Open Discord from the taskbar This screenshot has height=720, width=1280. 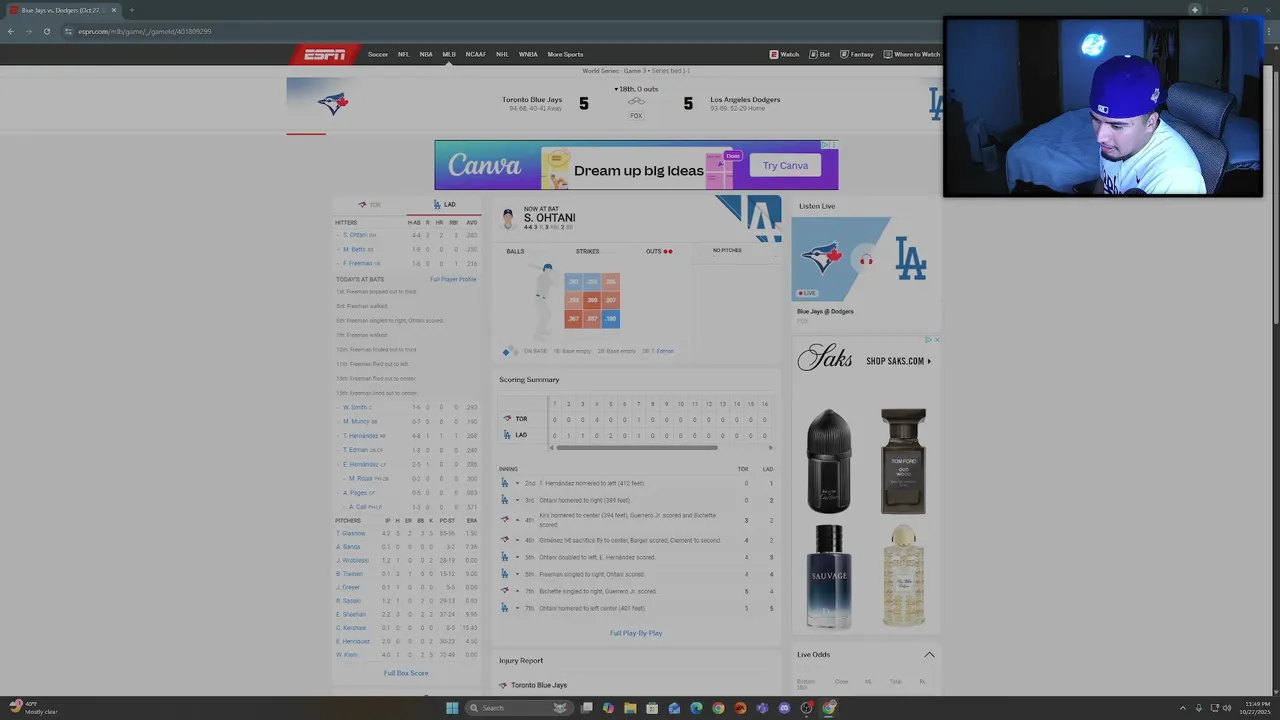(784, 708)
